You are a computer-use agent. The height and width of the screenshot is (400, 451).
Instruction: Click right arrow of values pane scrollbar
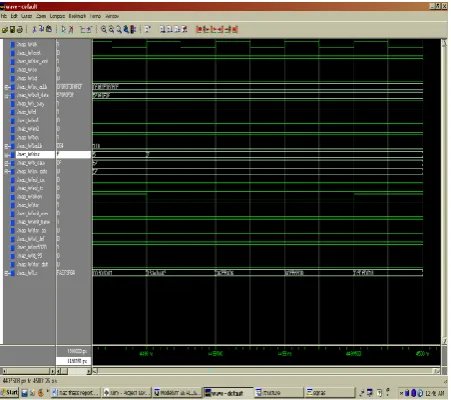pyautogui.click(x=89, y=371)
